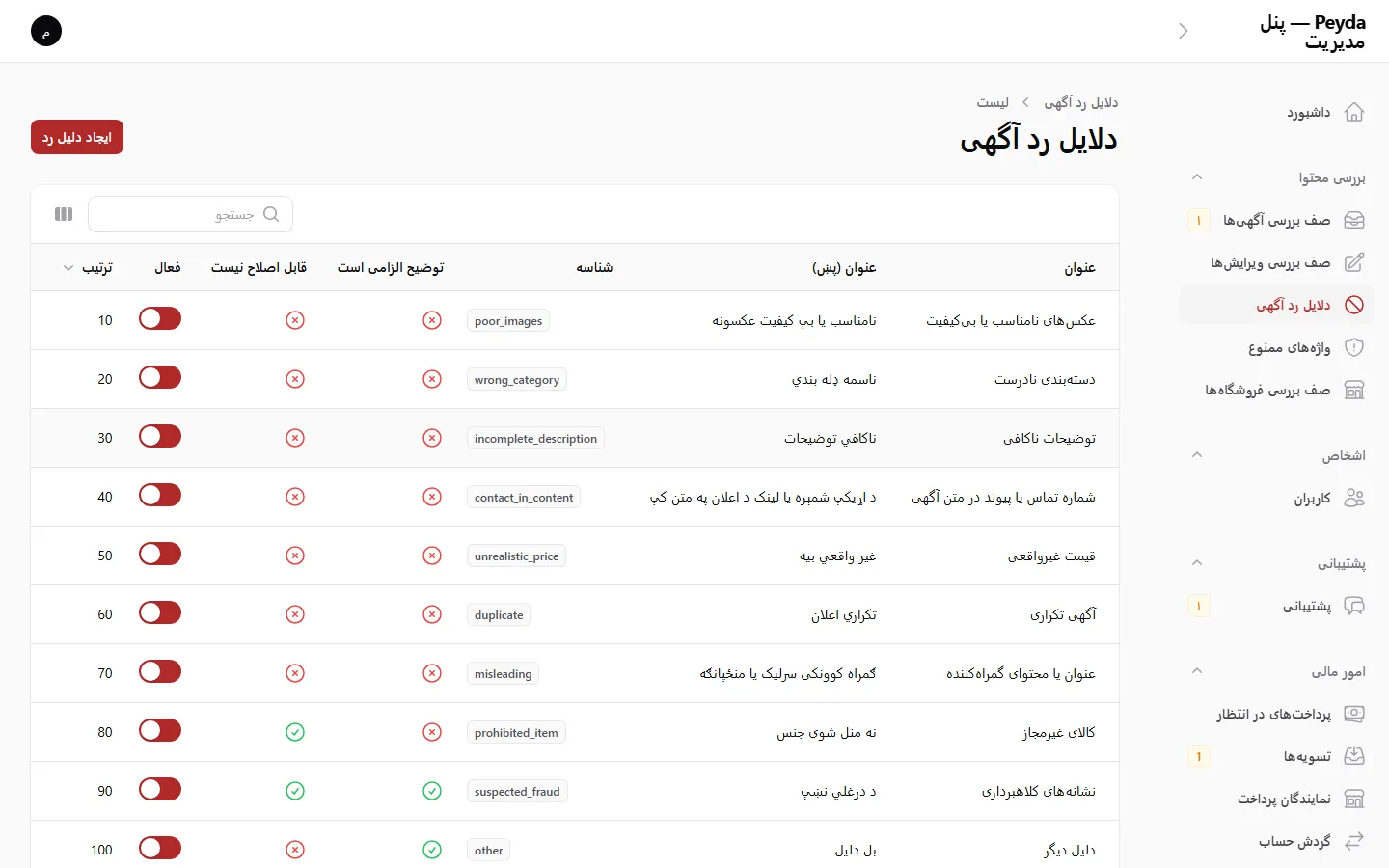1389x868 pixels.
Task: Click the storefront icon beside نمایندگان پرداخت
Action: pos(1354,800)
